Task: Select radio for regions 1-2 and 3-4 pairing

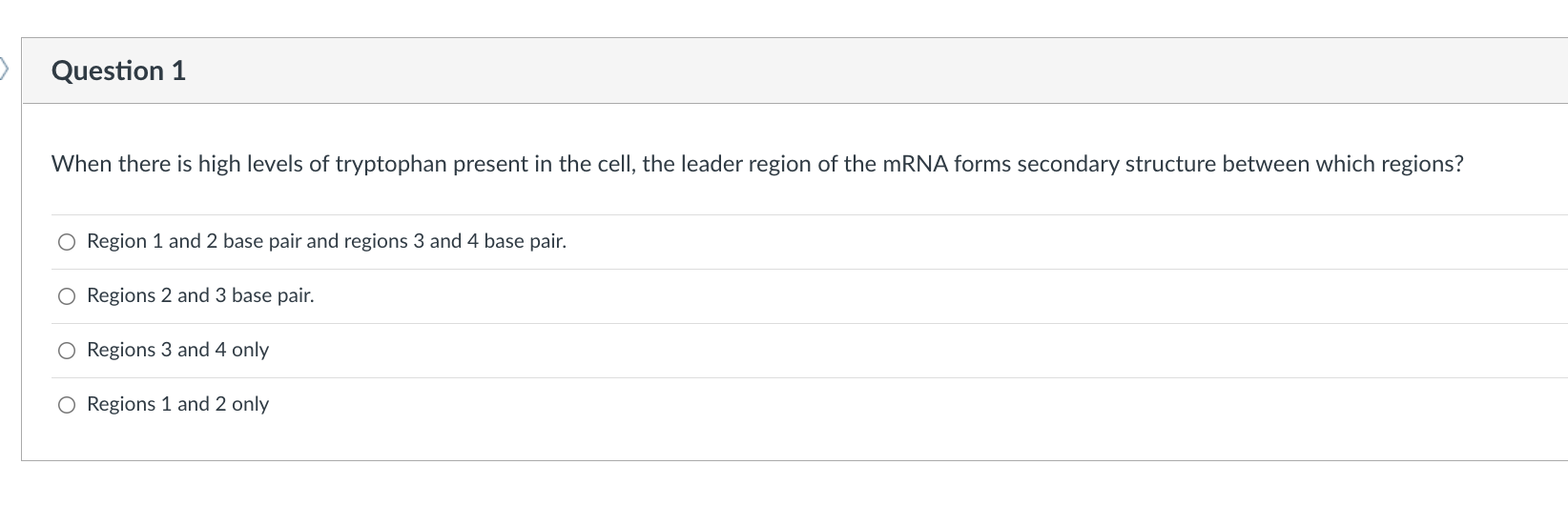Action: click(67, 242)
